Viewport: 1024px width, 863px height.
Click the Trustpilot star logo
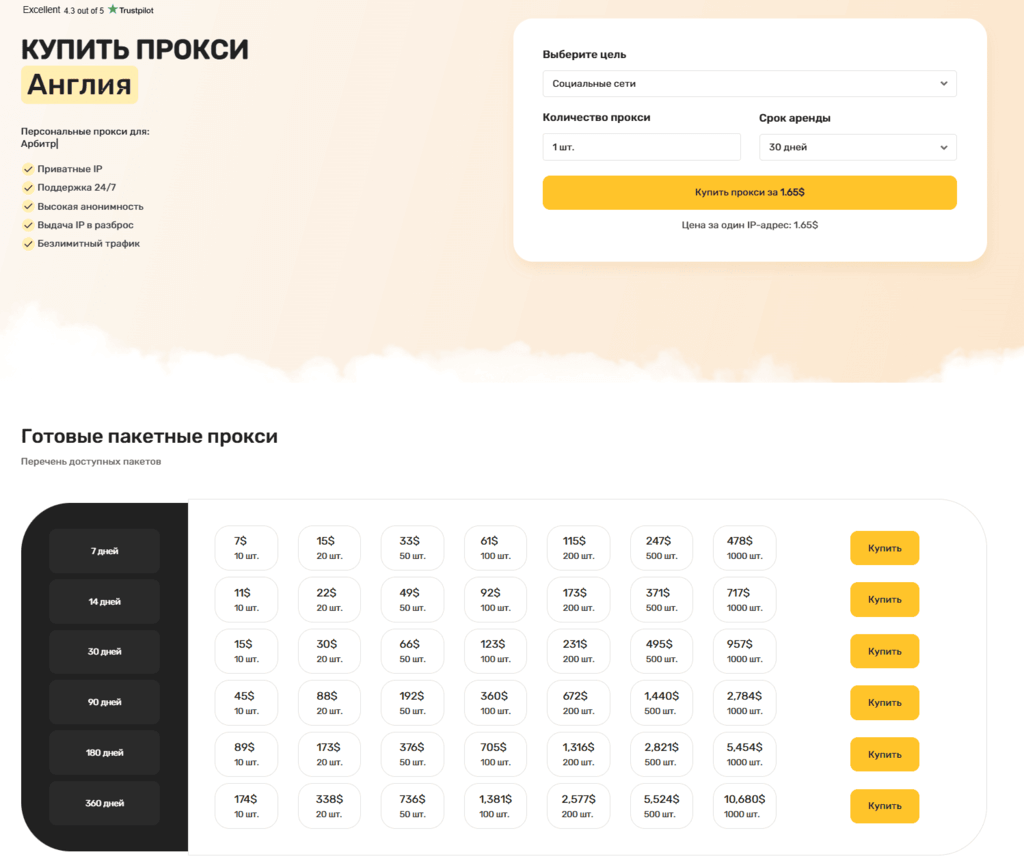(x=113, y=9)
